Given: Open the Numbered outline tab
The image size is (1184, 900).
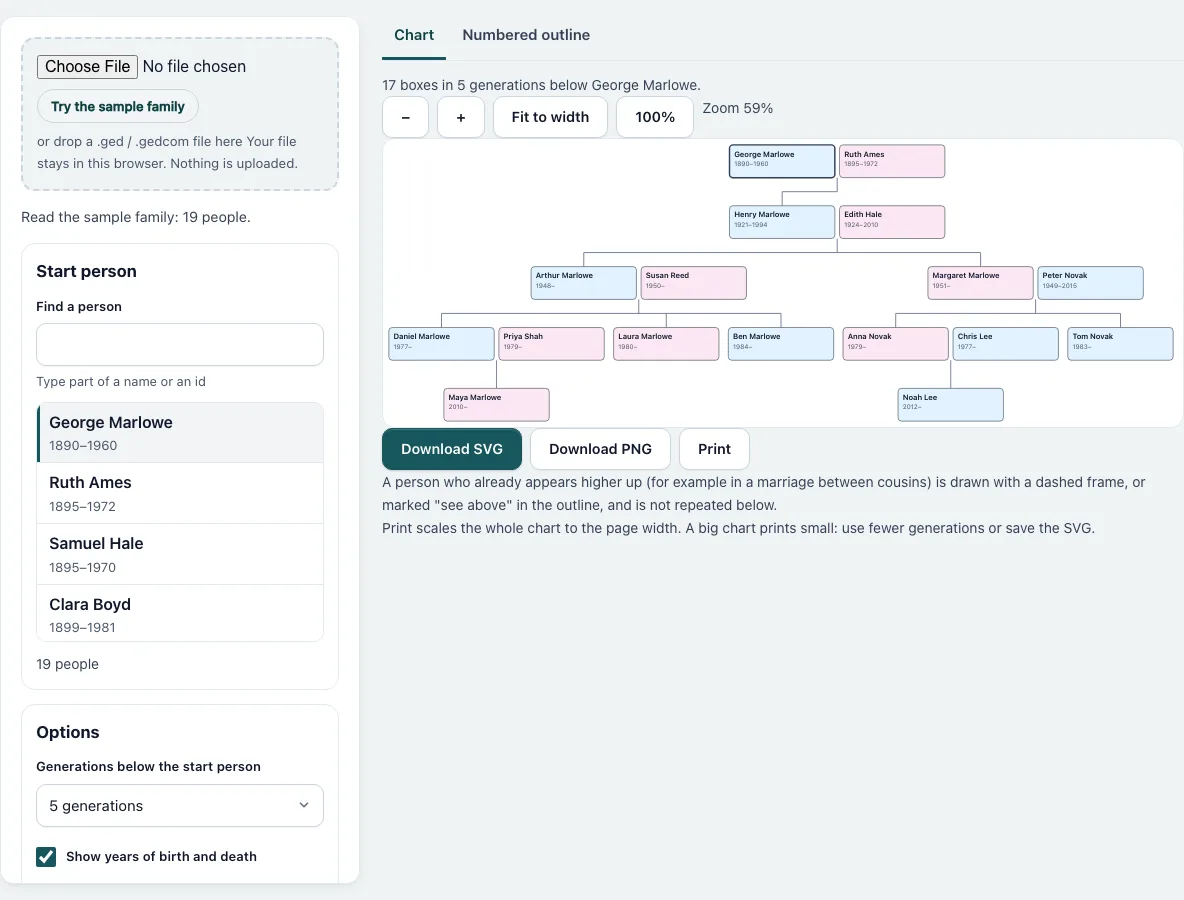Looking at the screenshot, I should pos(526,35).
